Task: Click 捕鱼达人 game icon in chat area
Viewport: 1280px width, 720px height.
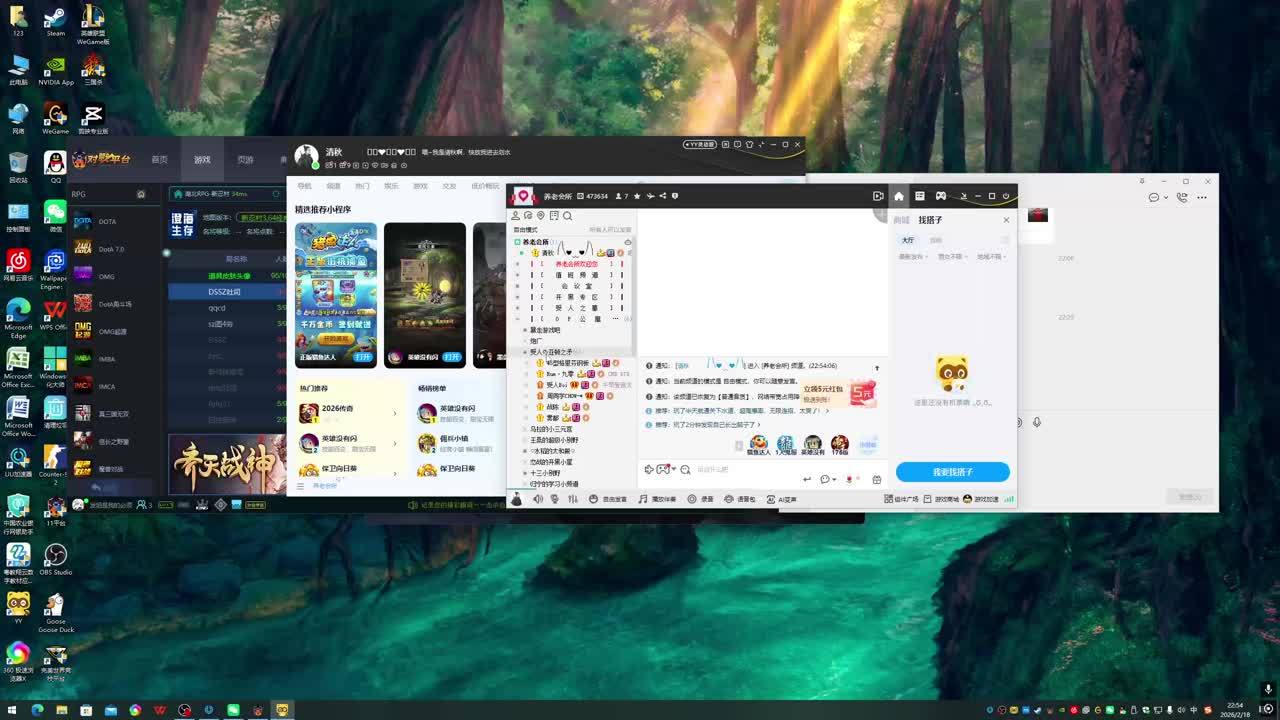Action: (759, 446)
